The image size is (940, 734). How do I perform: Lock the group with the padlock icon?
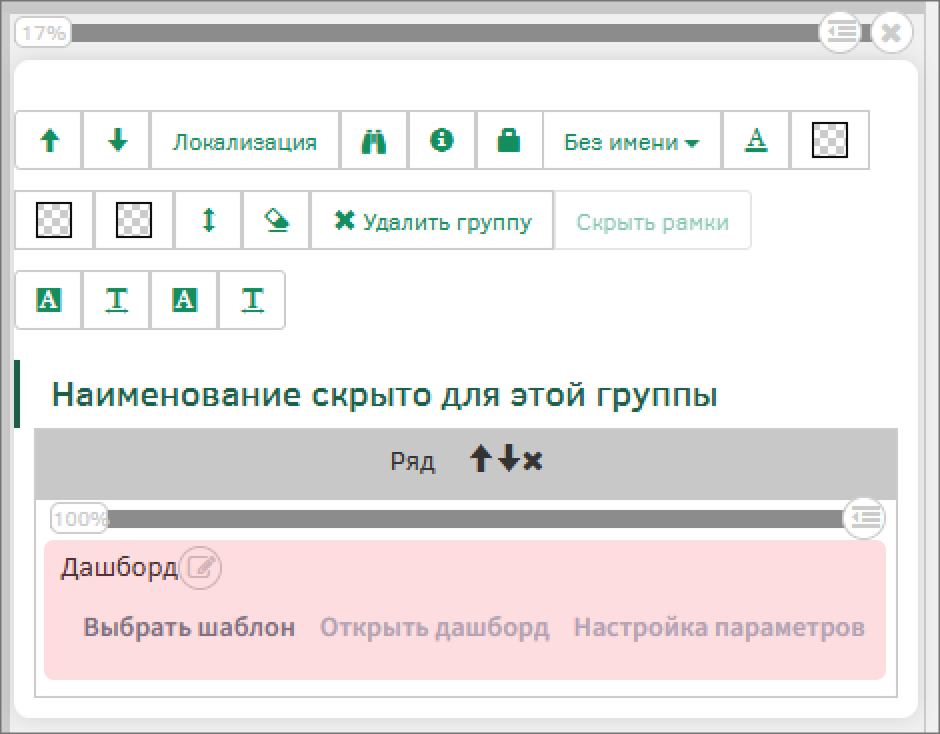pyautogui.click(x=508, y=140)
